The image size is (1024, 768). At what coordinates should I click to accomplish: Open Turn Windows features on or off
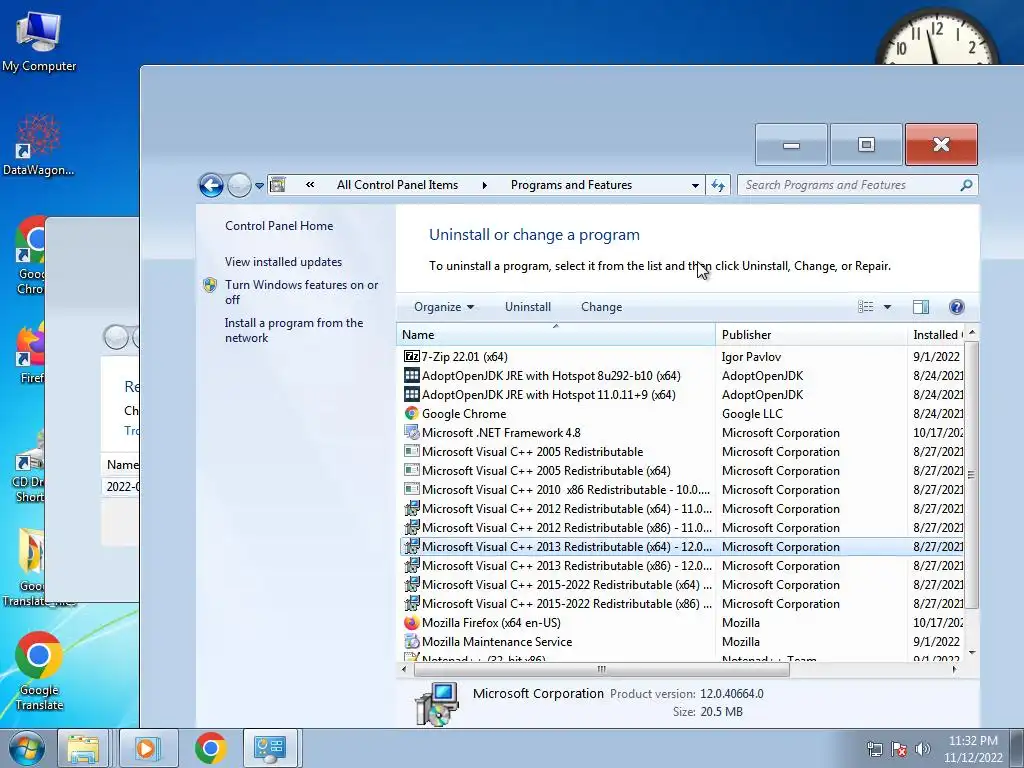click(302, 292)
